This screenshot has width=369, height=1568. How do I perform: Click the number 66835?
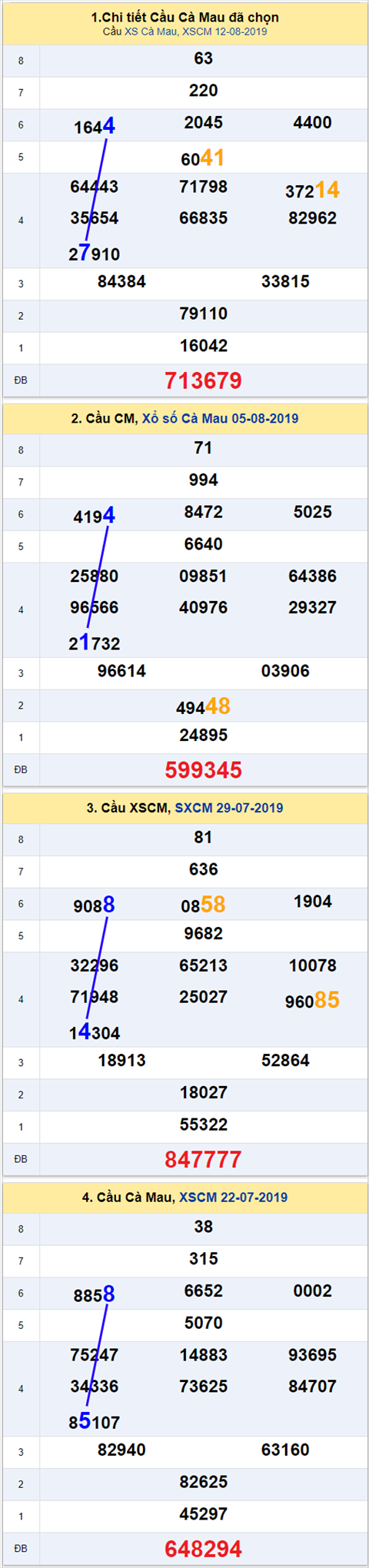coord(203,218)
